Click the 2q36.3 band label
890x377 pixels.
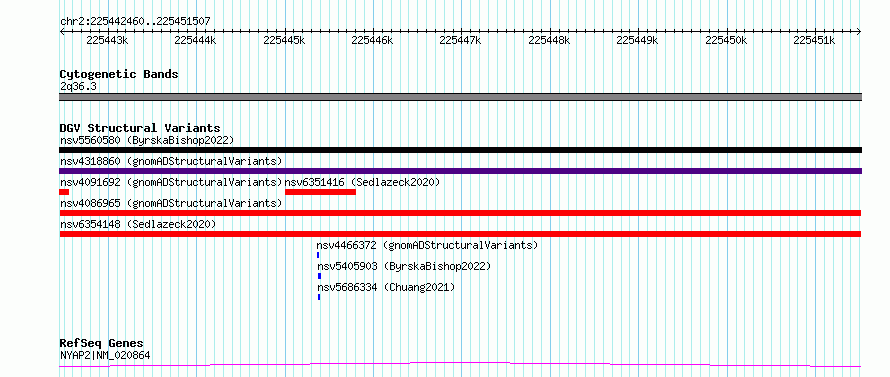click(x=78, y=87)
